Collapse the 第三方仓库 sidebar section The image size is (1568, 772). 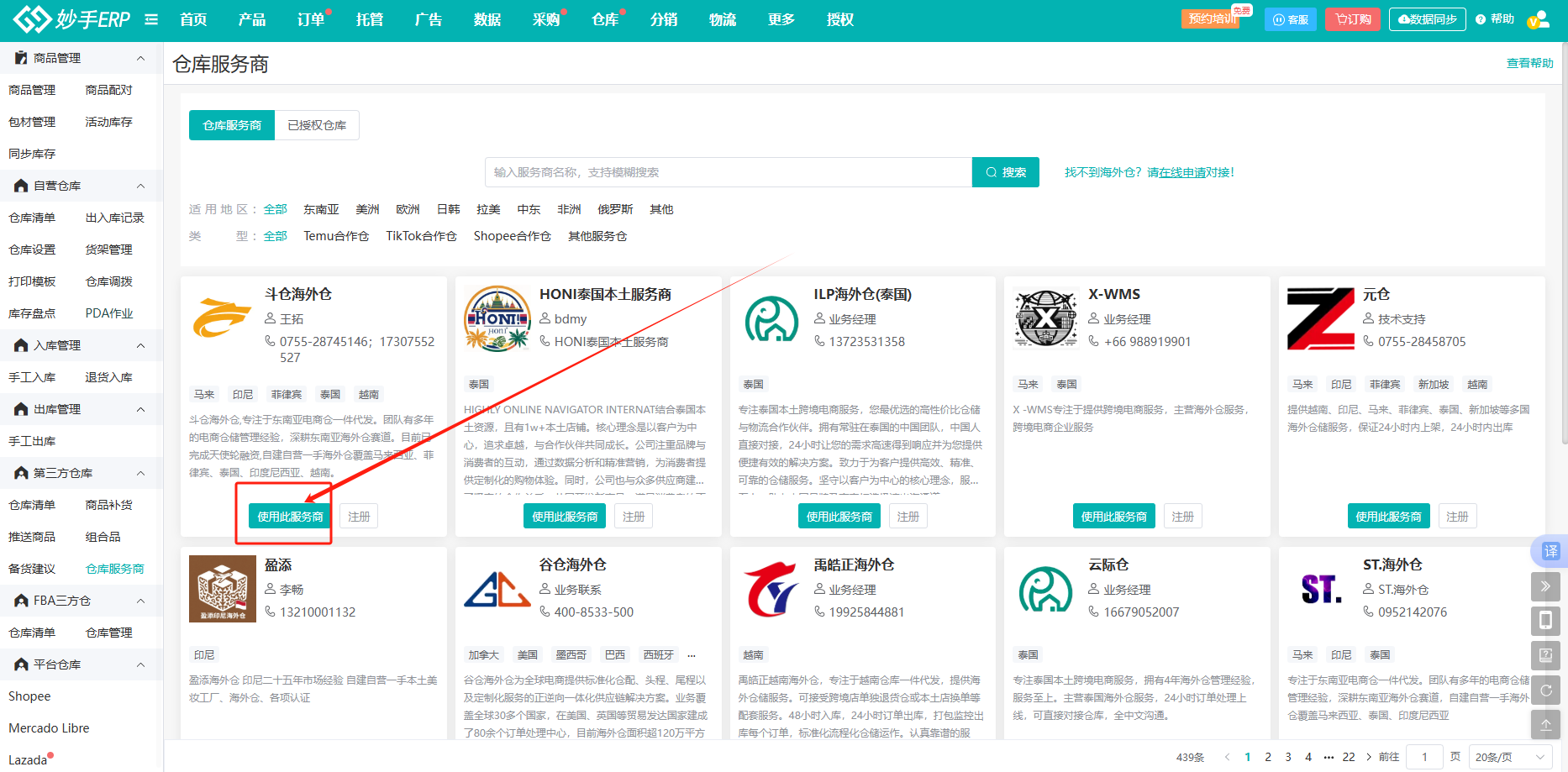pos(140,473)
